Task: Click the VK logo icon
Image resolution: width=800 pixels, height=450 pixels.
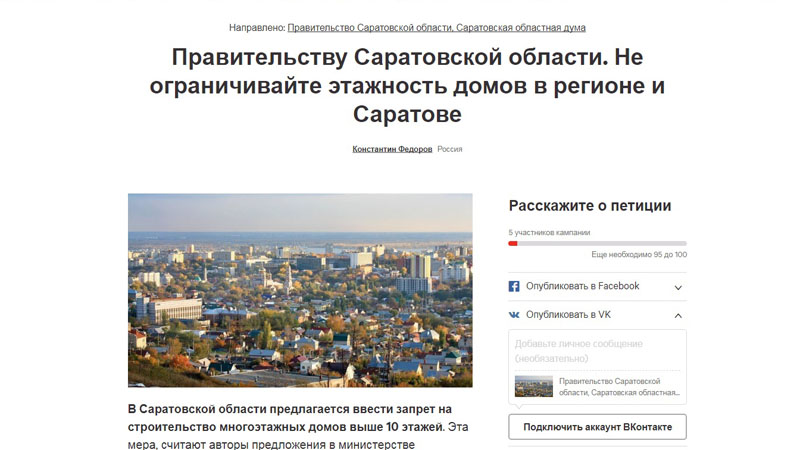Action: coord(514,314)
